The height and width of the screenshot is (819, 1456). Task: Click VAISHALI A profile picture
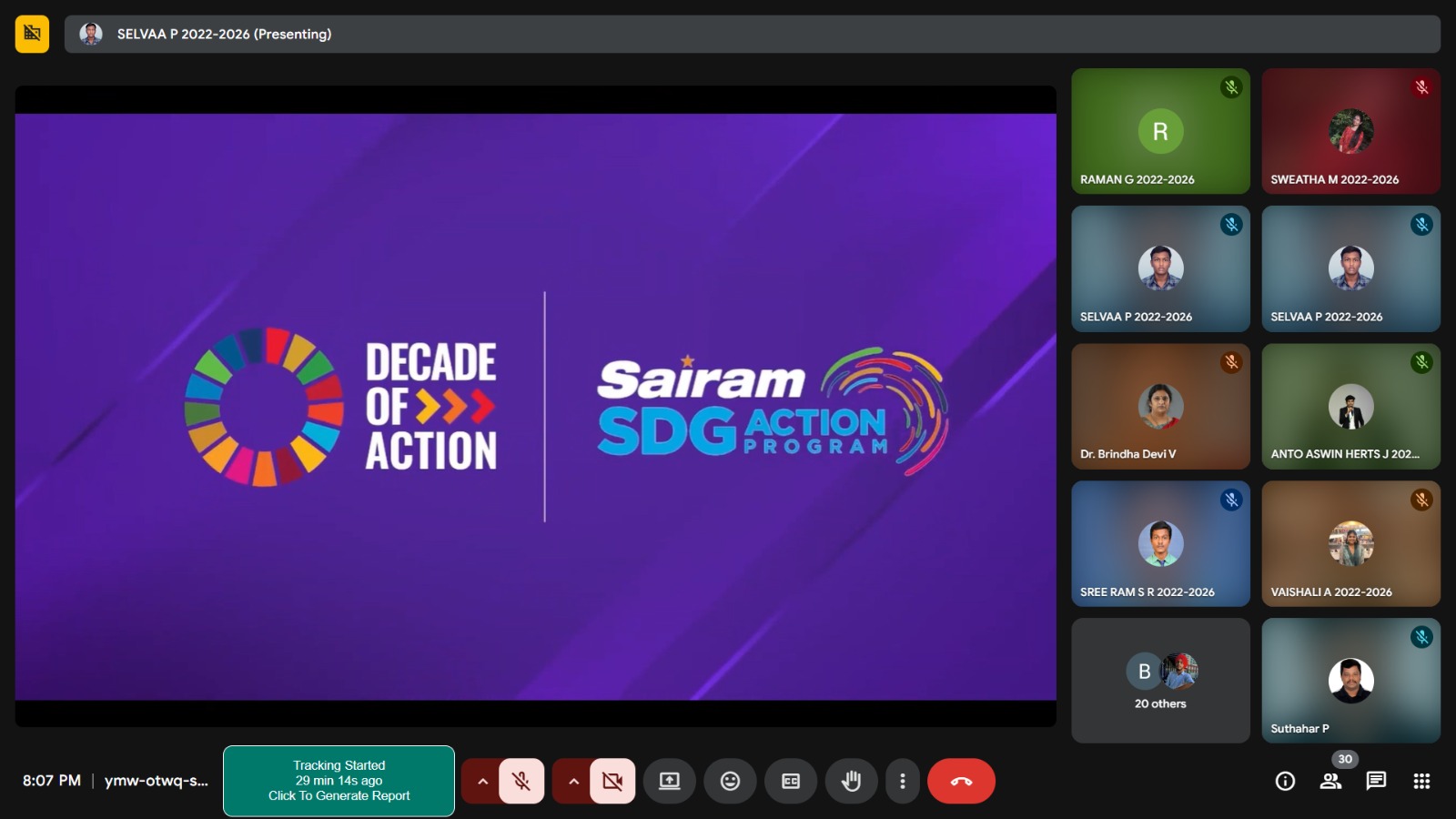[1351, 543]
